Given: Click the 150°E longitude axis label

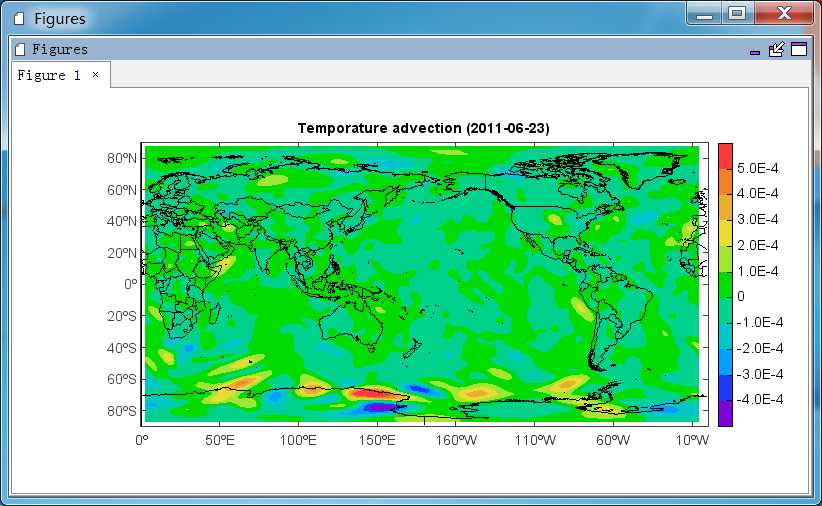Looking at the screenshot, I should coord(377,440).
